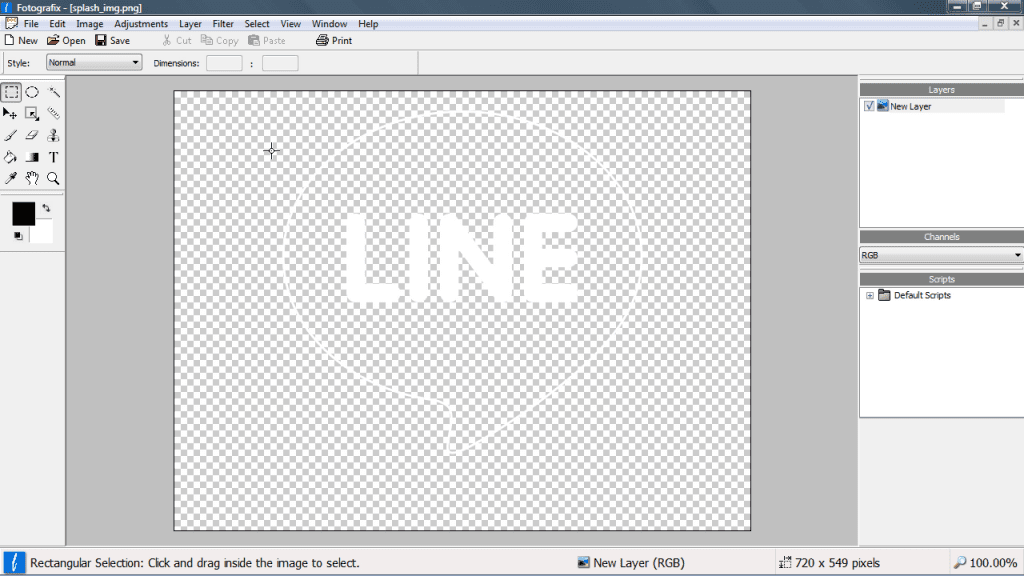Viewport: 1024px width, 576px height.
Task: Open the Style dropdown set to Normal
Action: pyautogui.click(x=94, y=63)
